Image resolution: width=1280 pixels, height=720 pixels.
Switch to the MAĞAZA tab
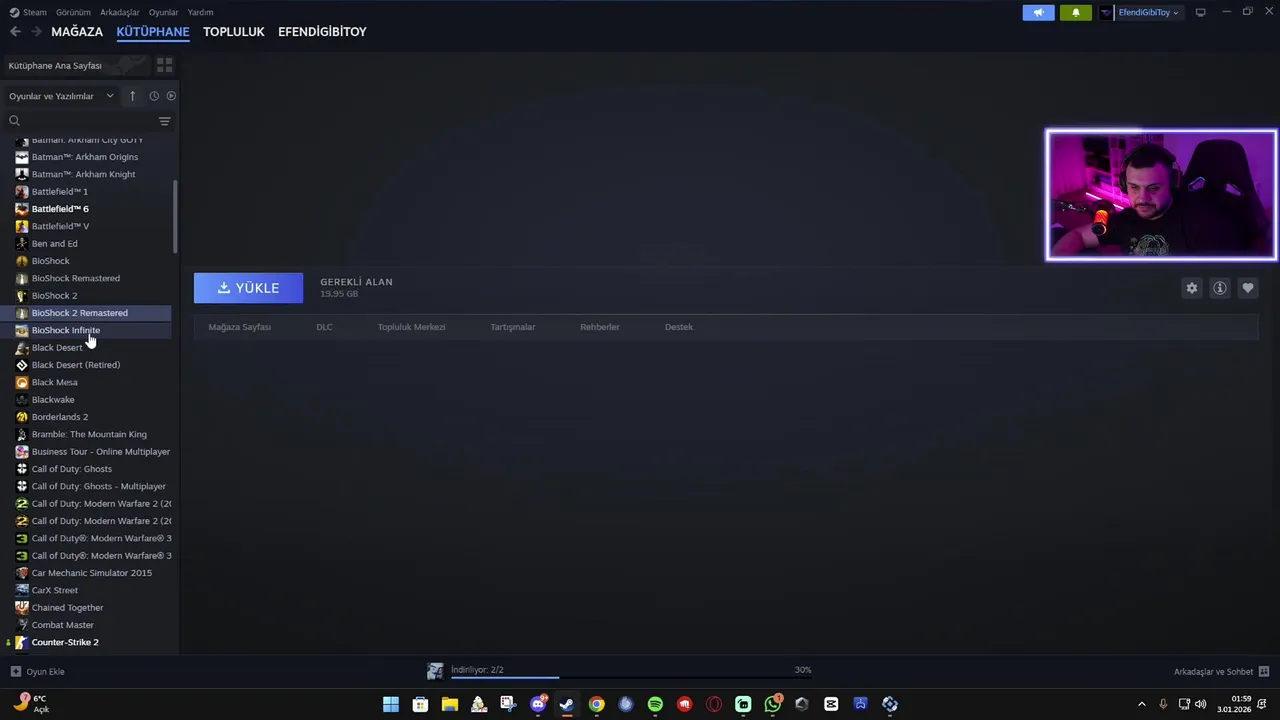click(77, 32)
